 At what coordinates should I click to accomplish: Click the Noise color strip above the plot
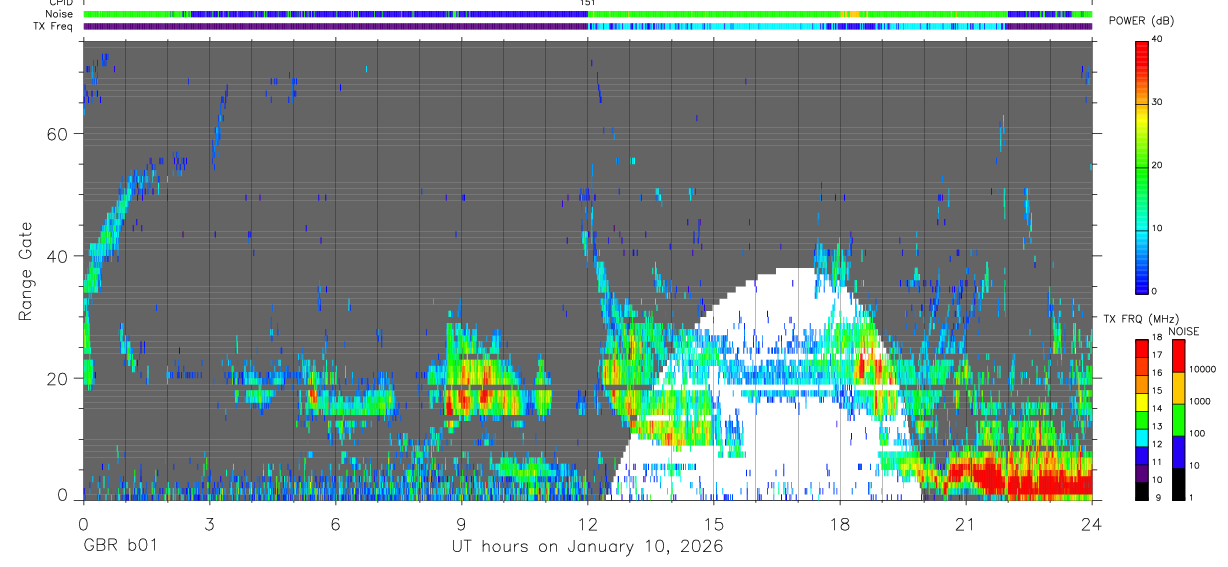coord(588,15)
